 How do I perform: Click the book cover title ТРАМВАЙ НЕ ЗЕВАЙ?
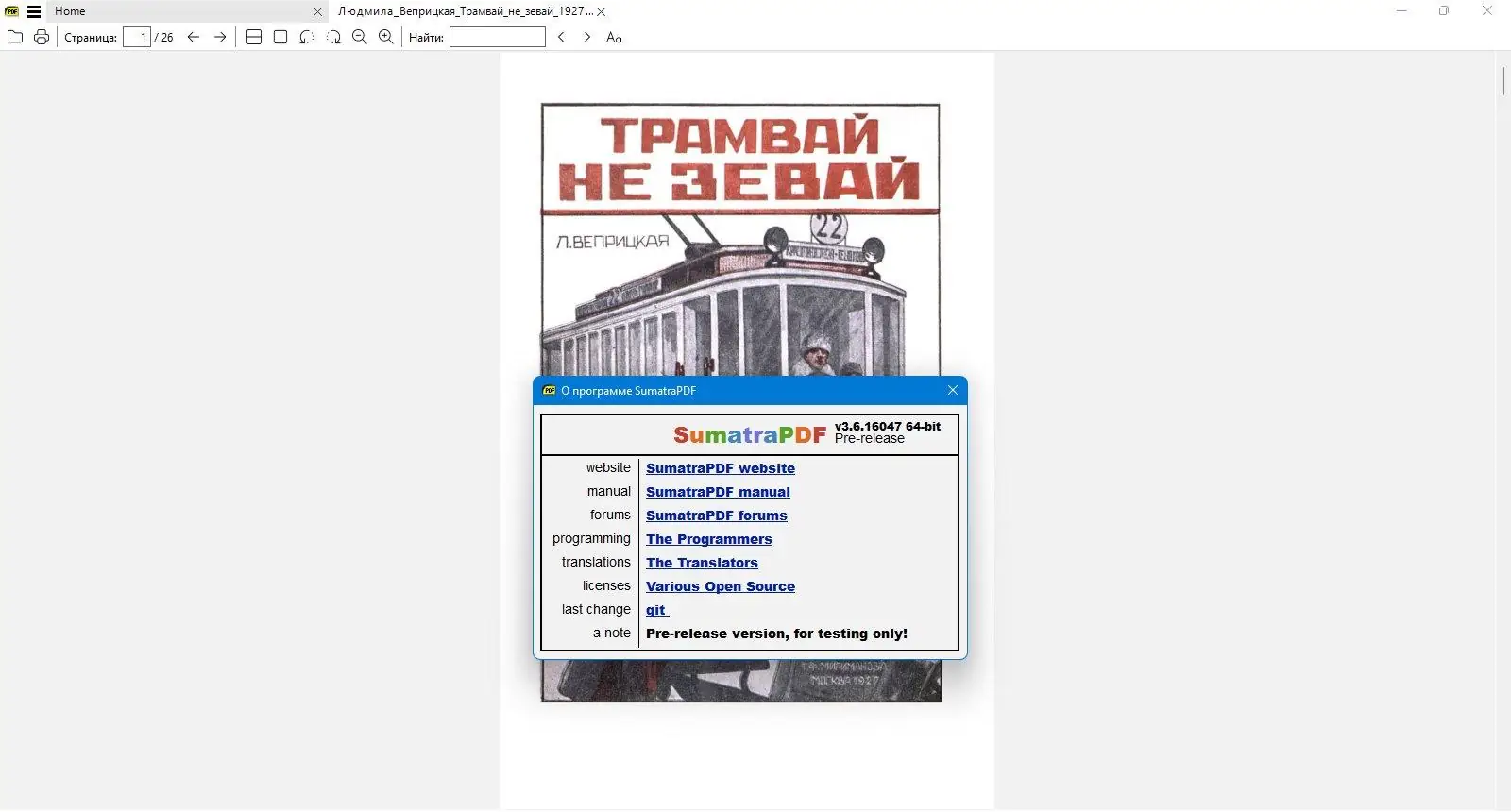[739, 158]
